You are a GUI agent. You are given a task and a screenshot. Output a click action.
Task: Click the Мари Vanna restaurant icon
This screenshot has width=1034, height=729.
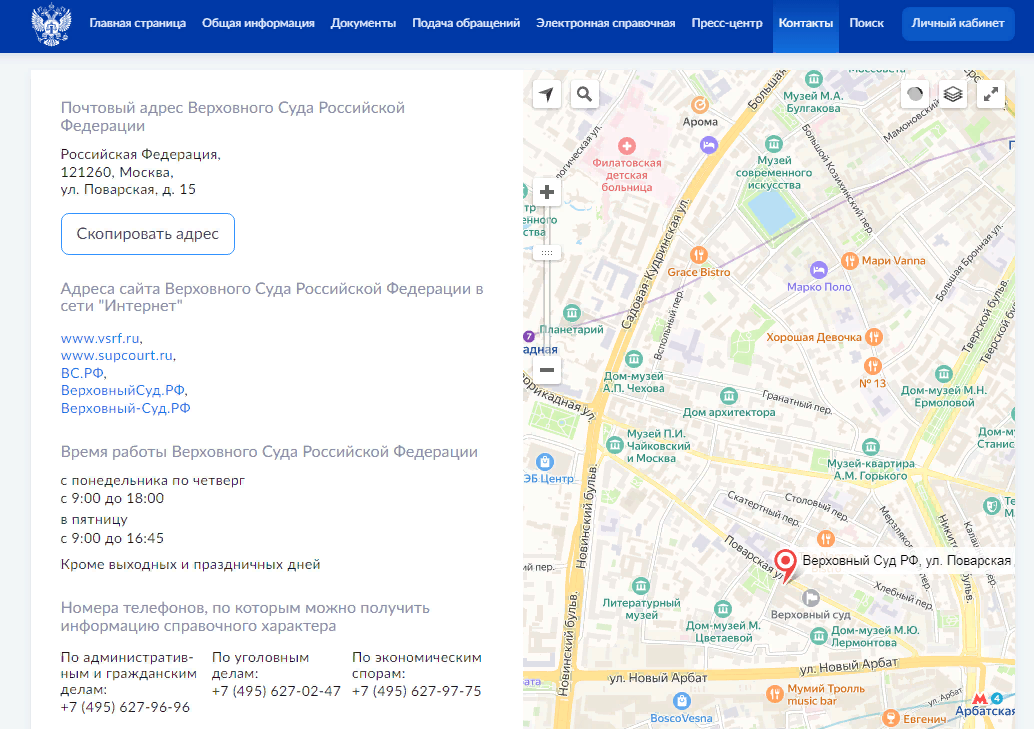pyautogui.click(x=849, y=261)
